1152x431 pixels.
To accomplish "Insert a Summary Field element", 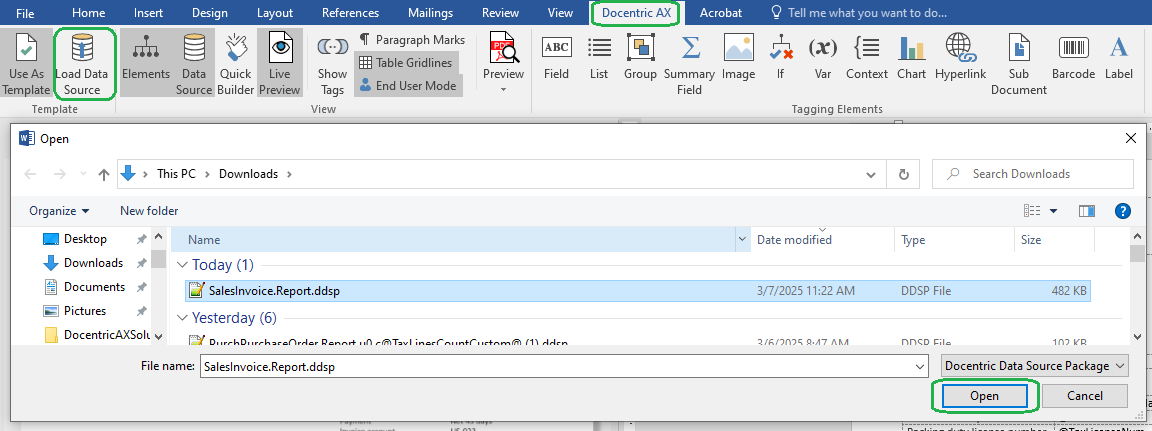I will pos(689,64).
